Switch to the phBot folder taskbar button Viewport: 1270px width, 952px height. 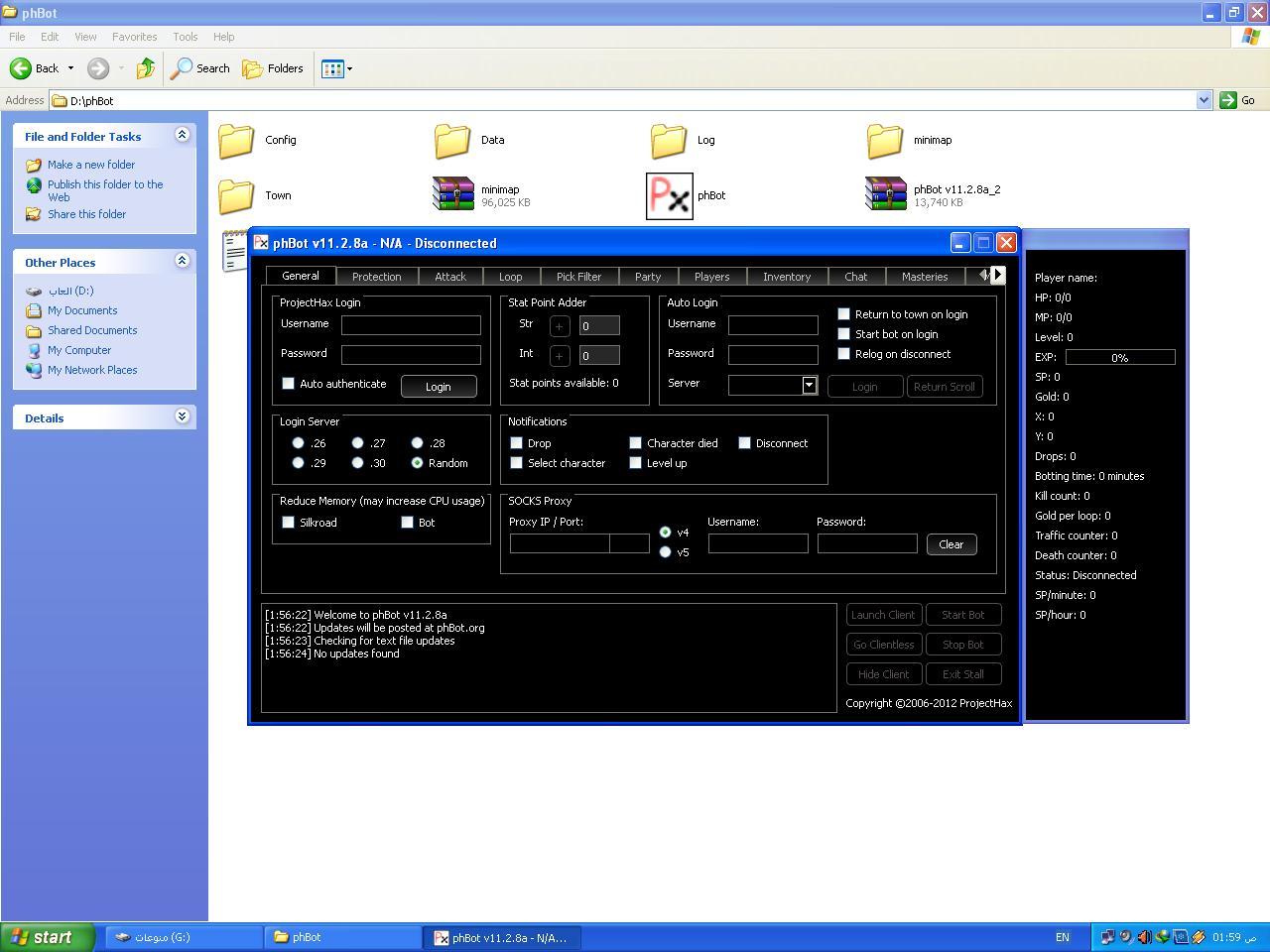(342, 937)
